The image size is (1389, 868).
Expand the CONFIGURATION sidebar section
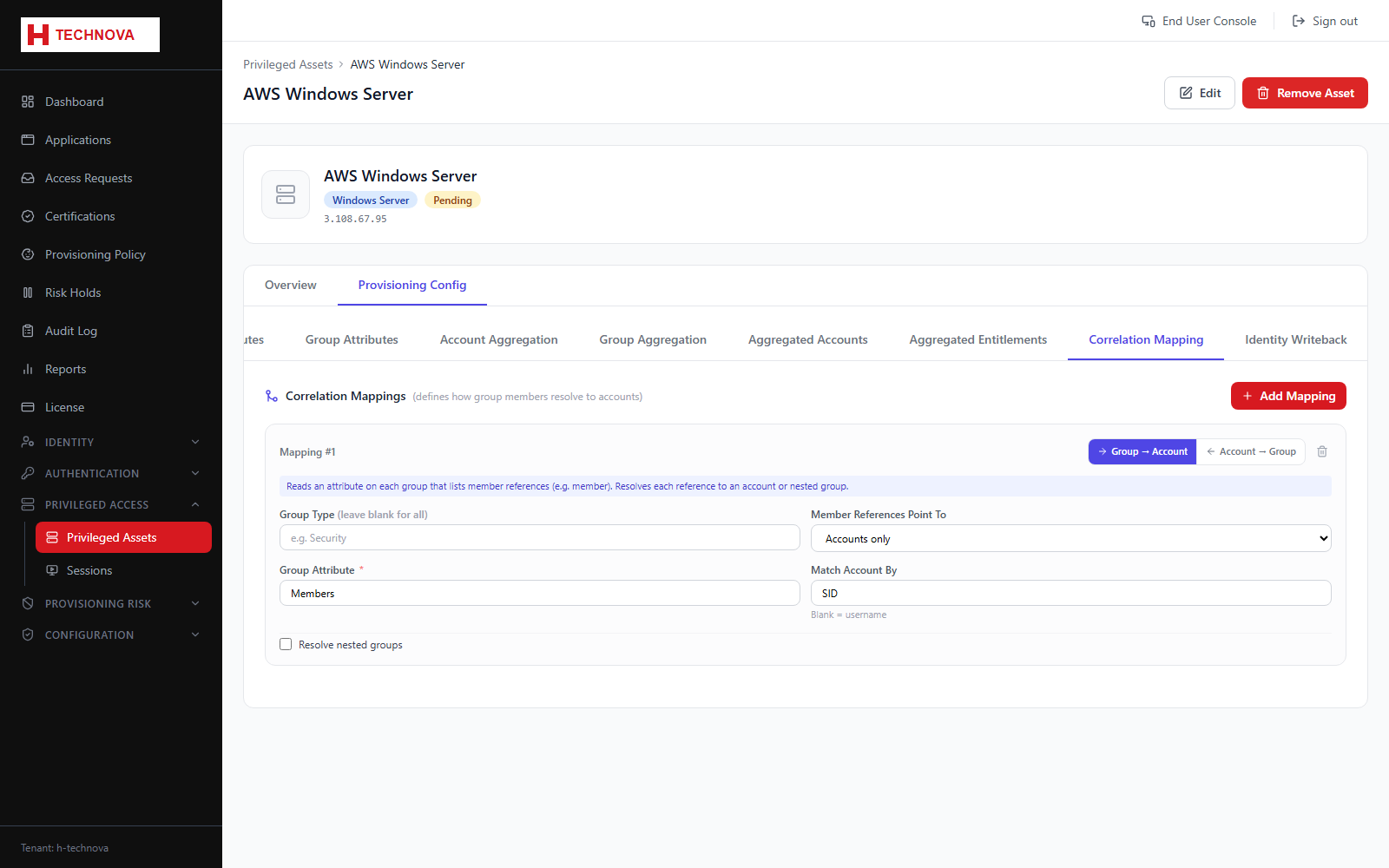pos(111,635)
